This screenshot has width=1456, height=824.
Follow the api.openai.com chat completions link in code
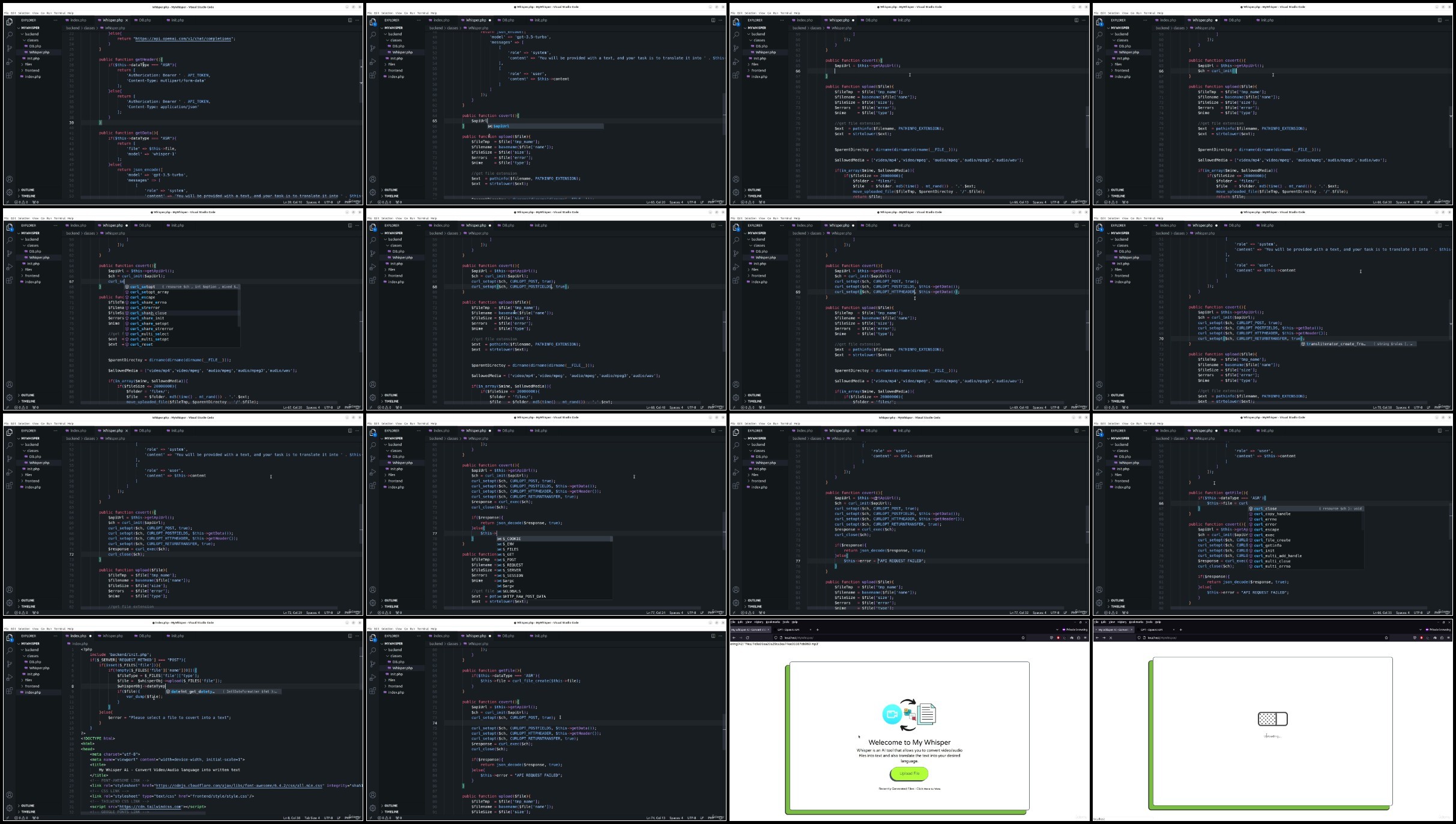point(183,38)
